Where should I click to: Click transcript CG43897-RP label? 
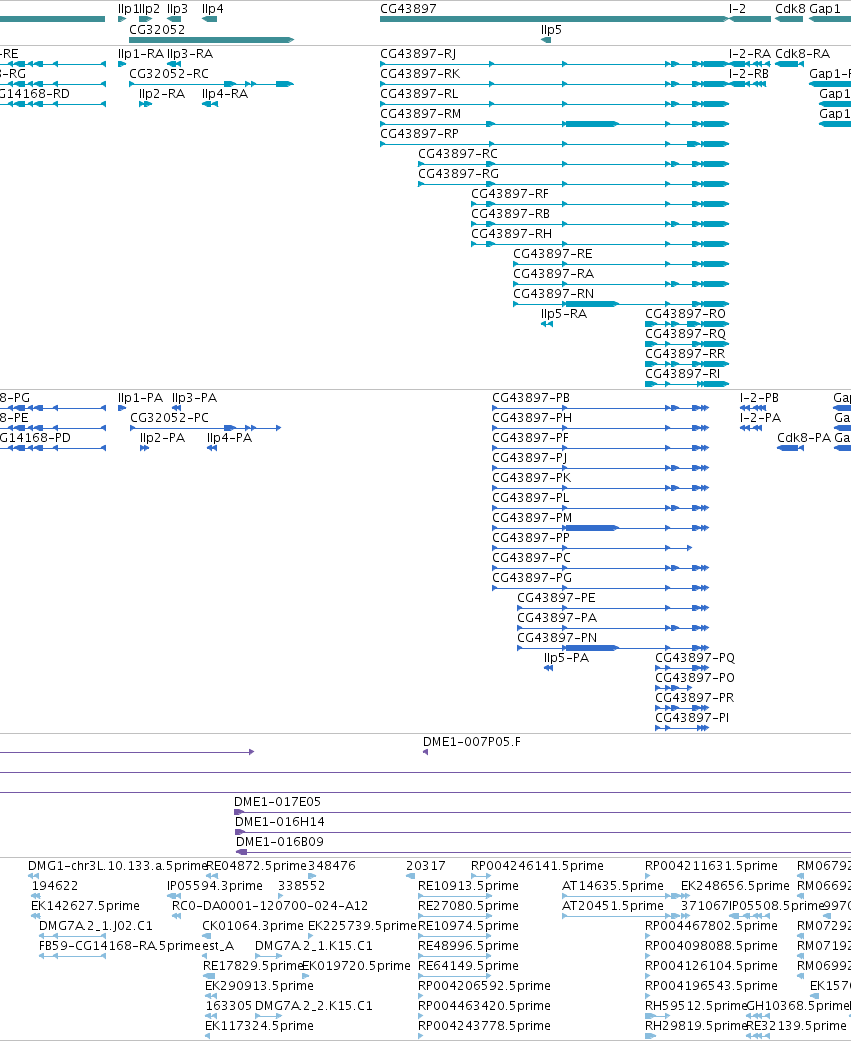[x=419, y=134]
